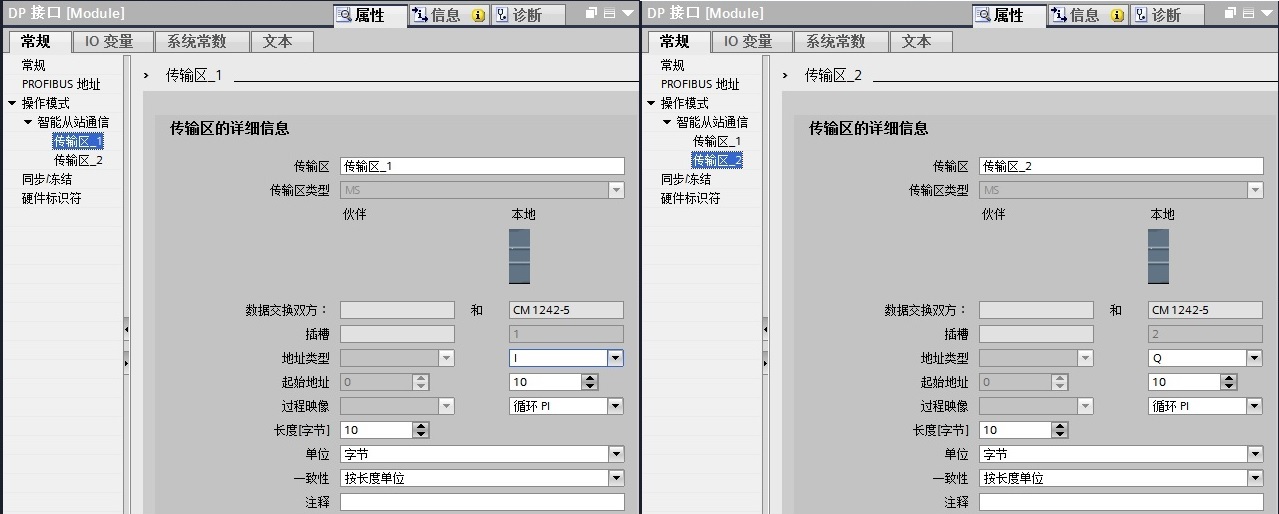Viewport: 1279px width, 514px height.
Task: Collapse 操作模式 tree node in 传输区_1 panel
Action: (12, 103)
